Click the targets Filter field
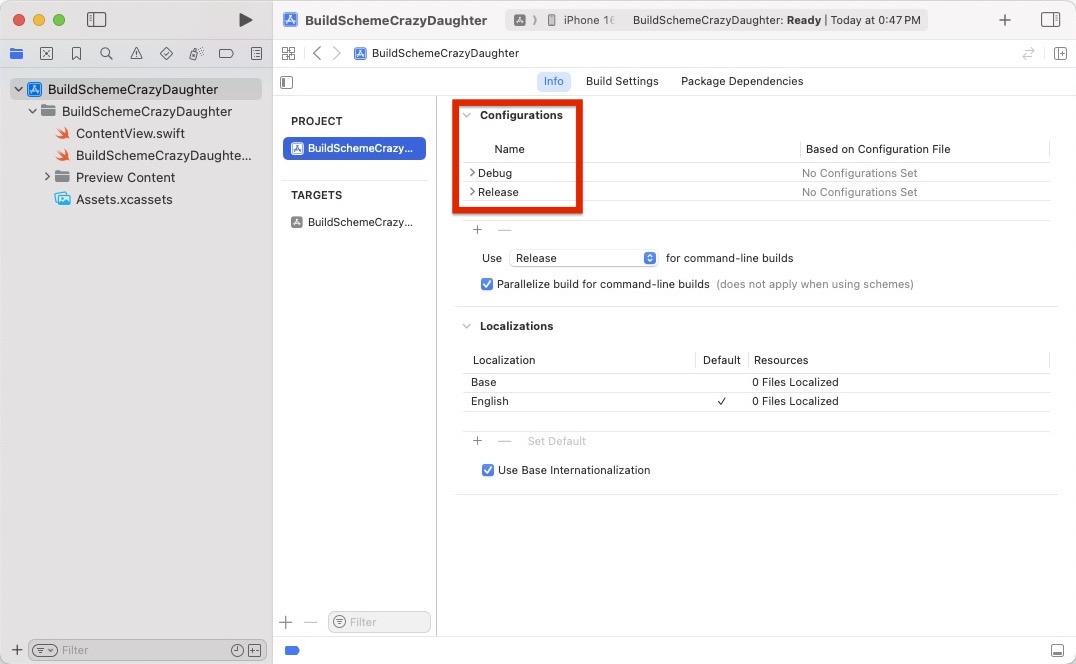Screen dimensions: 1076x664 [385, 622]
